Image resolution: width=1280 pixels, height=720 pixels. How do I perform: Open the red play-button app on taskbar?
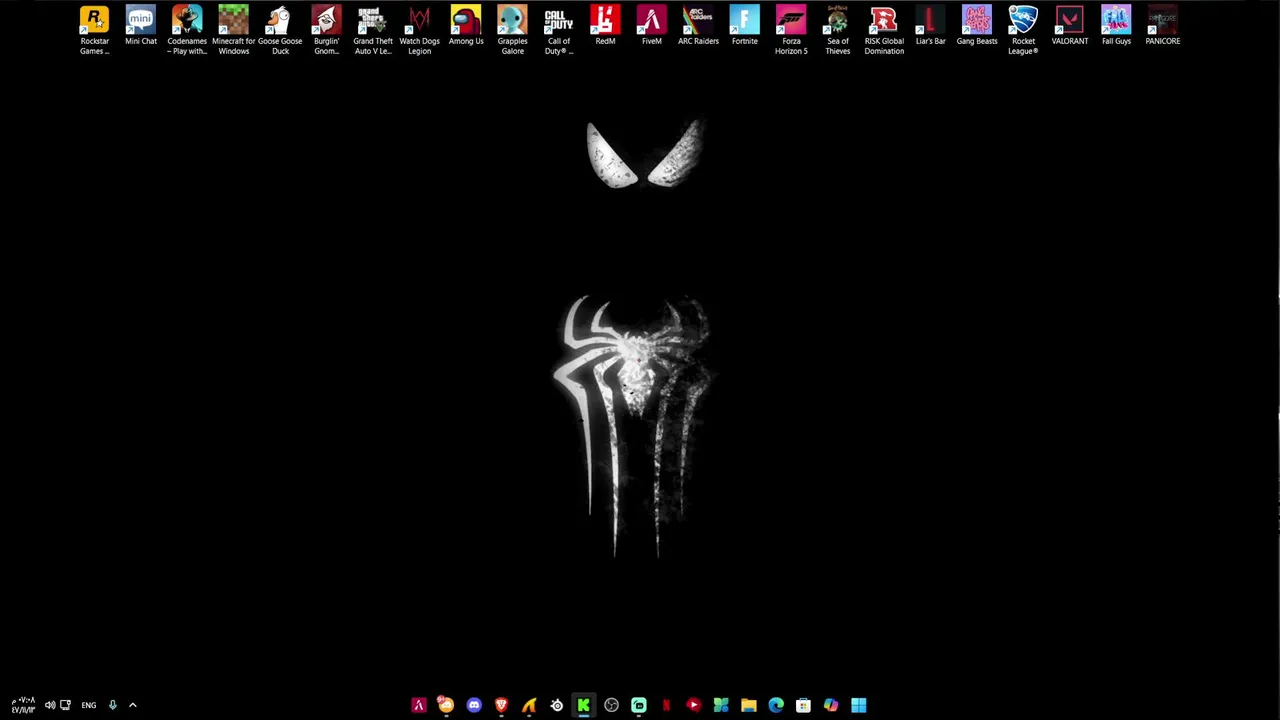tap(693, 705)
